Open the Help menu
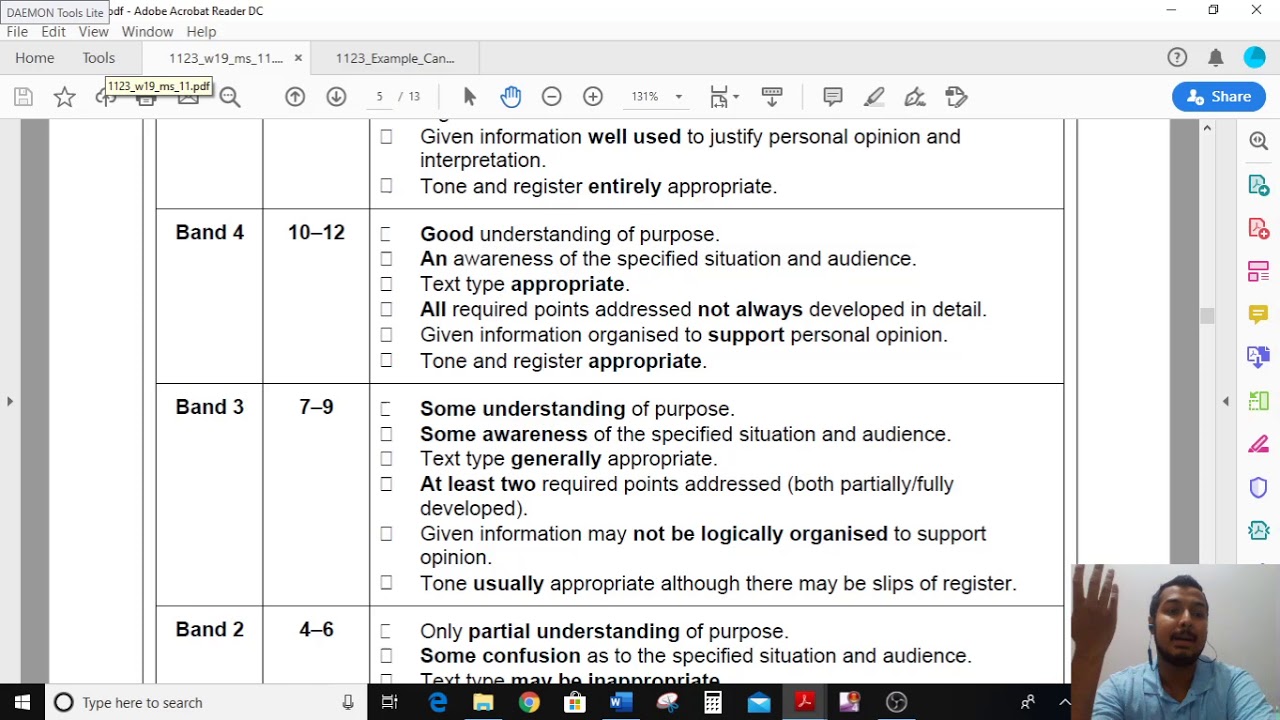Viewport: 1280px width, 720px height. [x=201, y=32]
